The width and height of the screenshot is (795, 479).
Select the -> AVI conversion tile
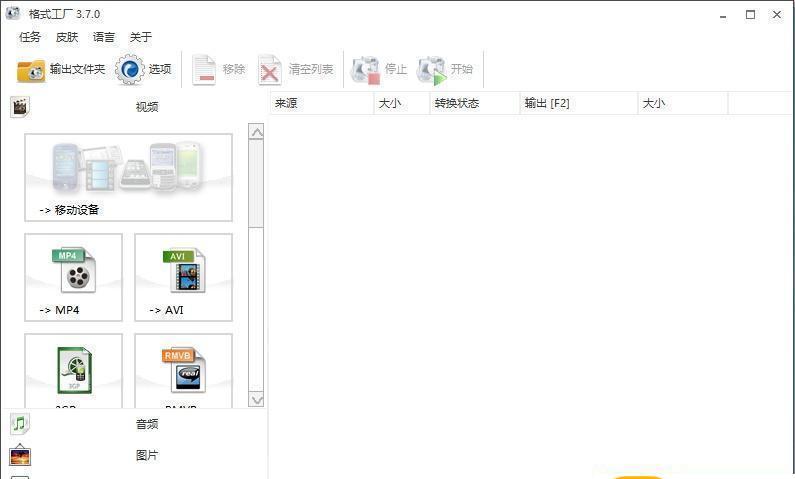(x=184, y=277)
